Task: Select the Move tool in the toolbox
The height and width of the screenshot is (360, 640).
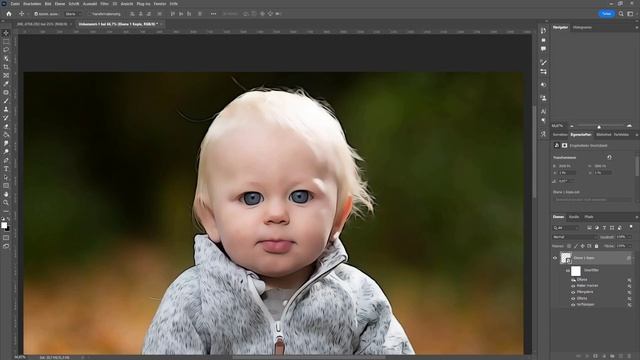Action: click(x=6, y=33)
